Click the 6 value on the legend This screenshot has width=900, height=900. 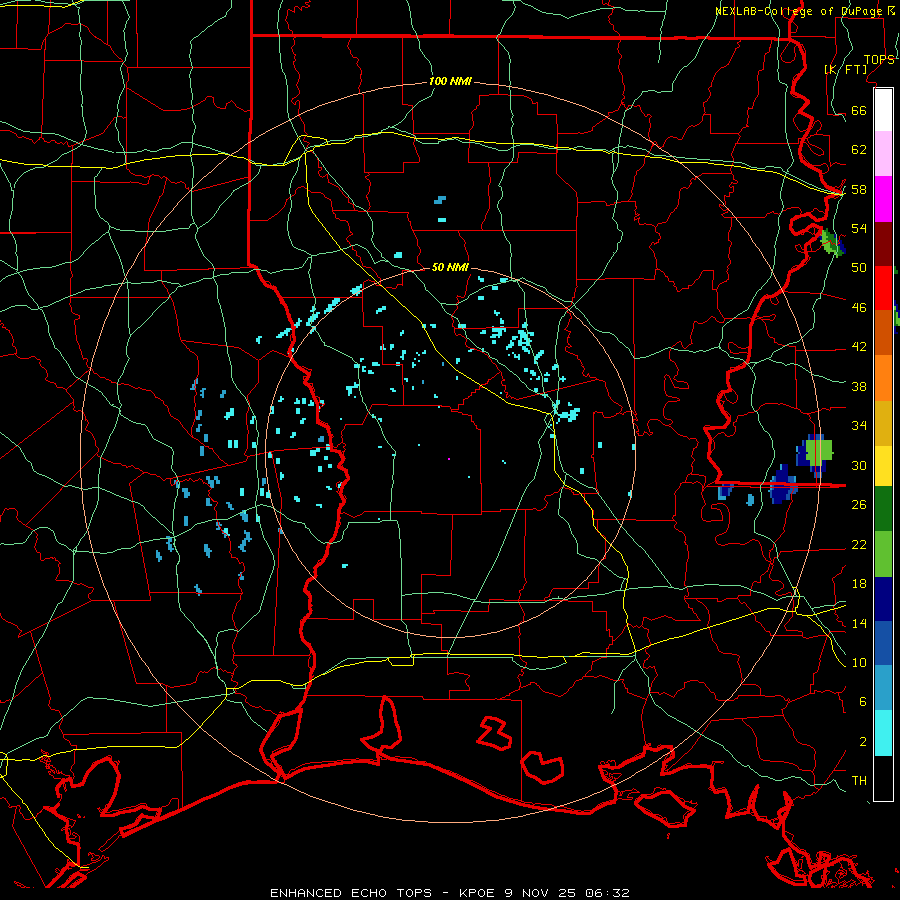click(863, 702)
